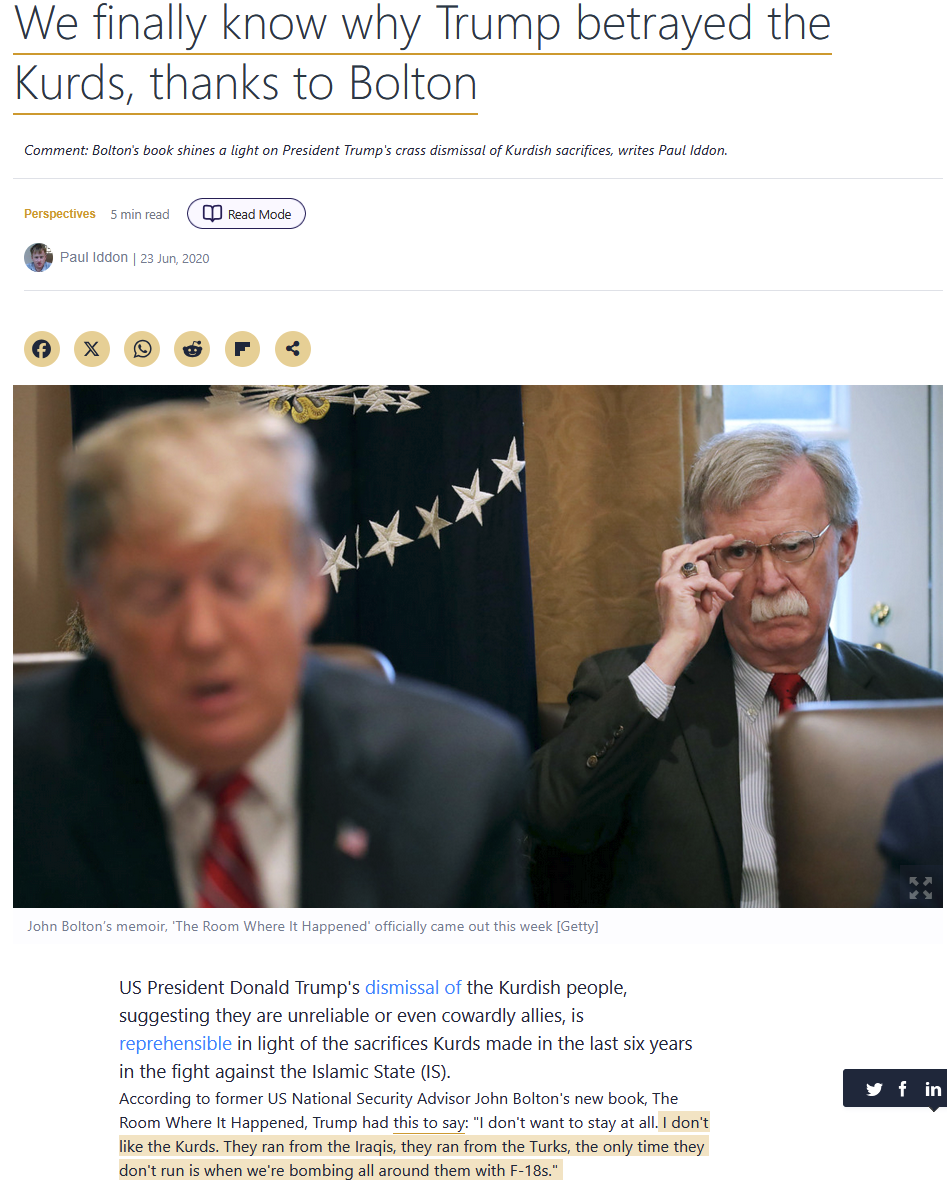947x1201 pixels.
Task: Click the Facebook icon in floating share bar
Action: (x=903, y=1089)
